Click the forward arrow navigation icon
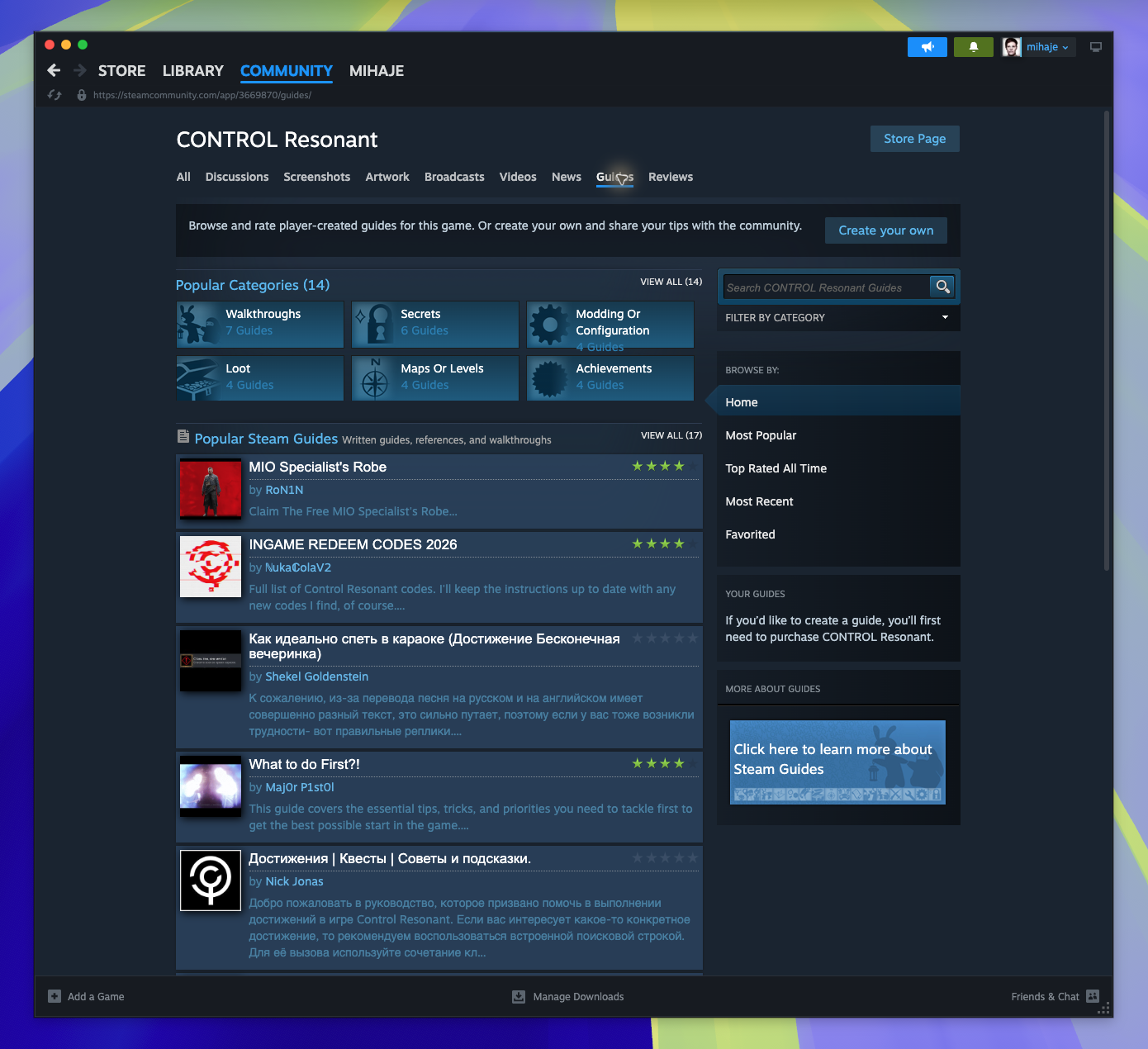This screenshot has height=1049, width=1148. (x=80, y=70)
